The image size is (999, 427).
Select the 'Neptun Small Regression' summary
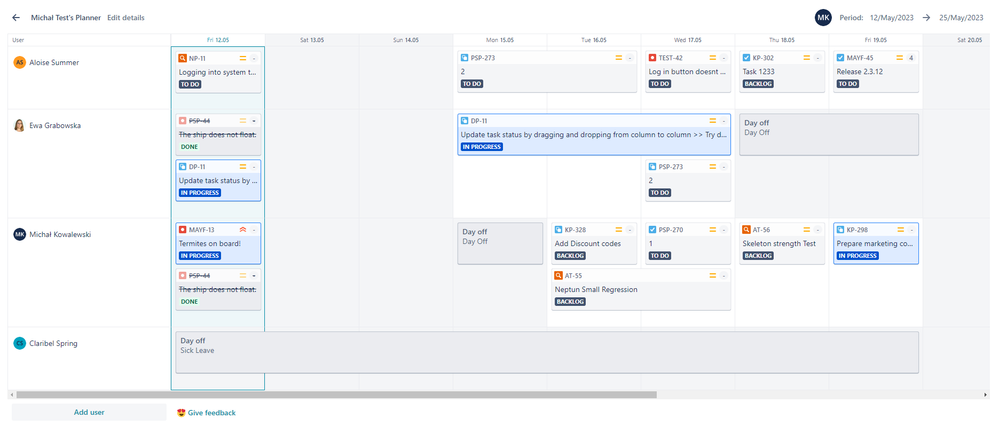[x=596, y=289]
